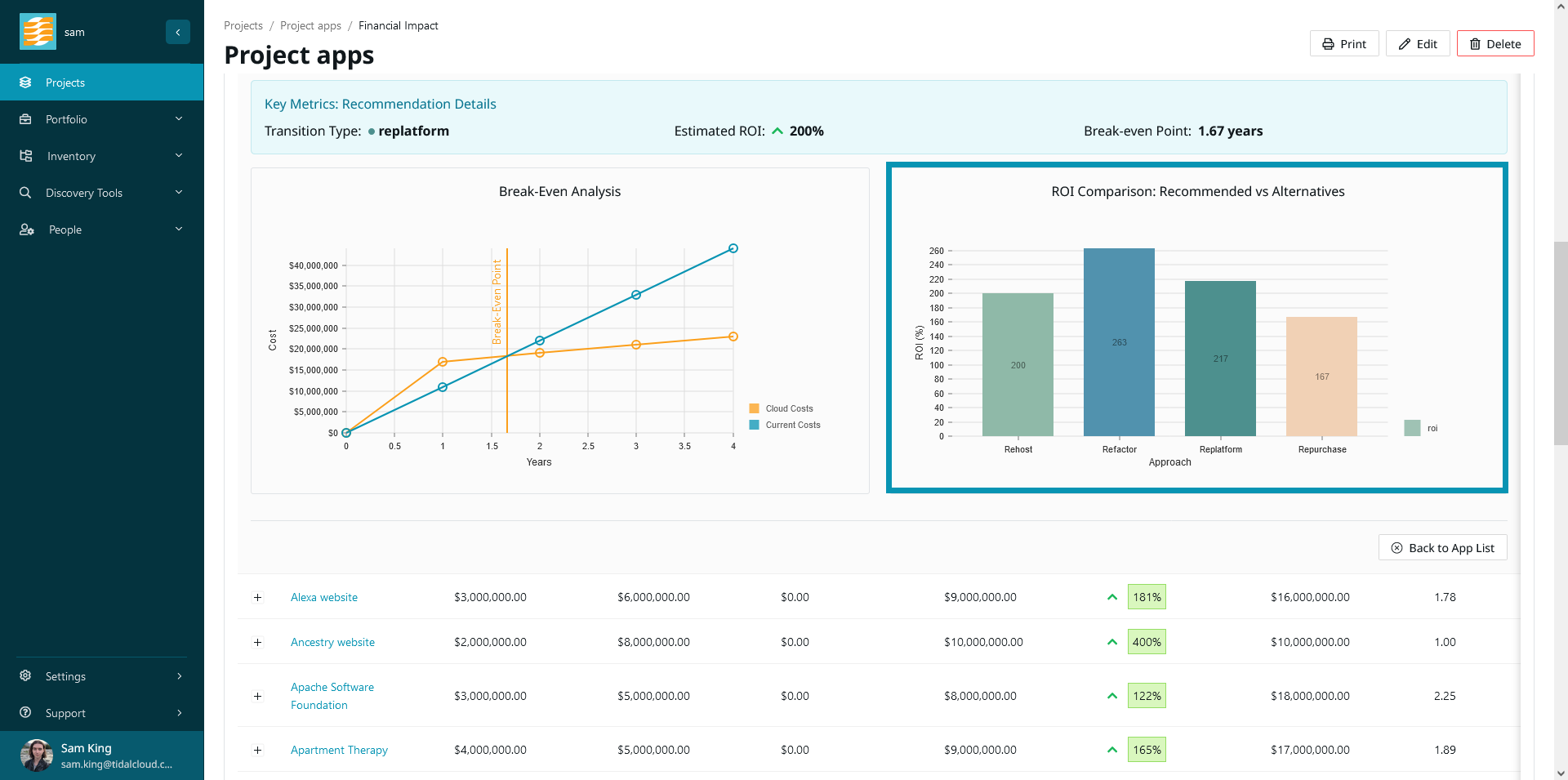1568x780 pixels.
Task: Click the Portfolio briefcase icon
Action: pos(25,119)
